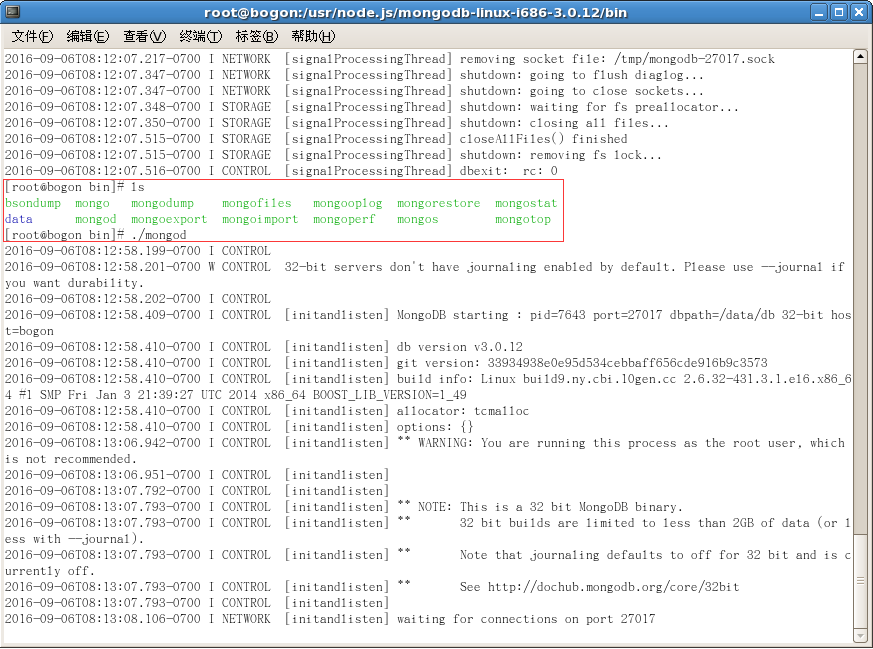Click the mongoexport file name

click(x=169, y=220)
